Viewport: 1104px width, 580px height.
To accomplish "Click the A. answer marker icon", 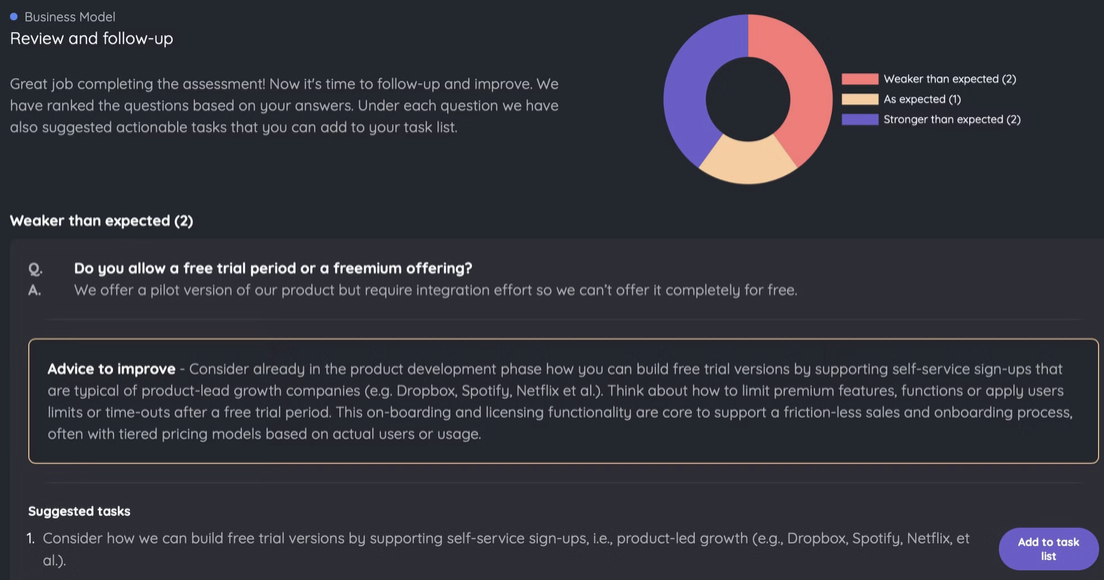I will pyautogui.click(x=34, y=290).
